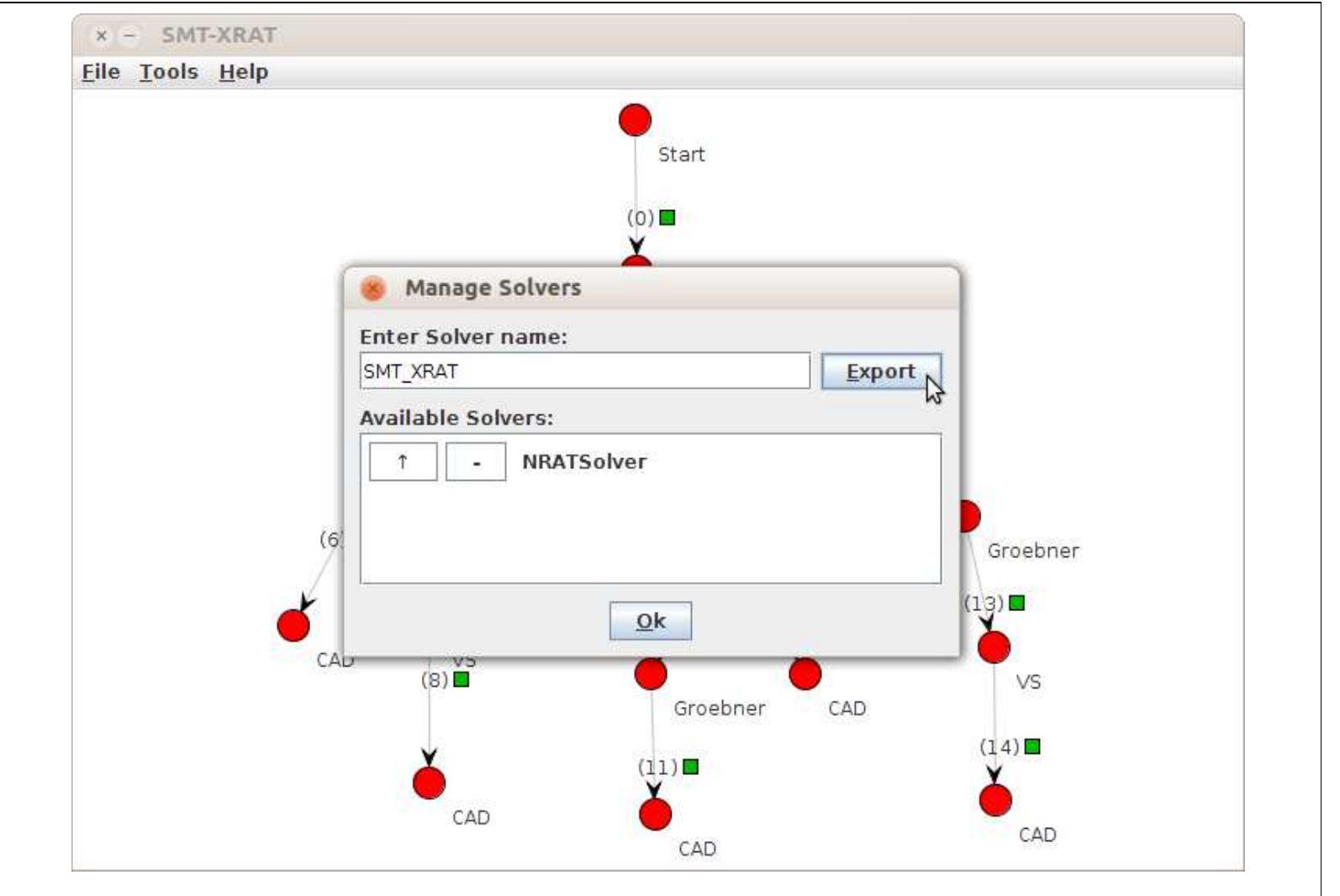Image resolution: width=1340 pixels, height=896 pixels.
Task: Click green square on edge (0)
Action: [667, 218]
